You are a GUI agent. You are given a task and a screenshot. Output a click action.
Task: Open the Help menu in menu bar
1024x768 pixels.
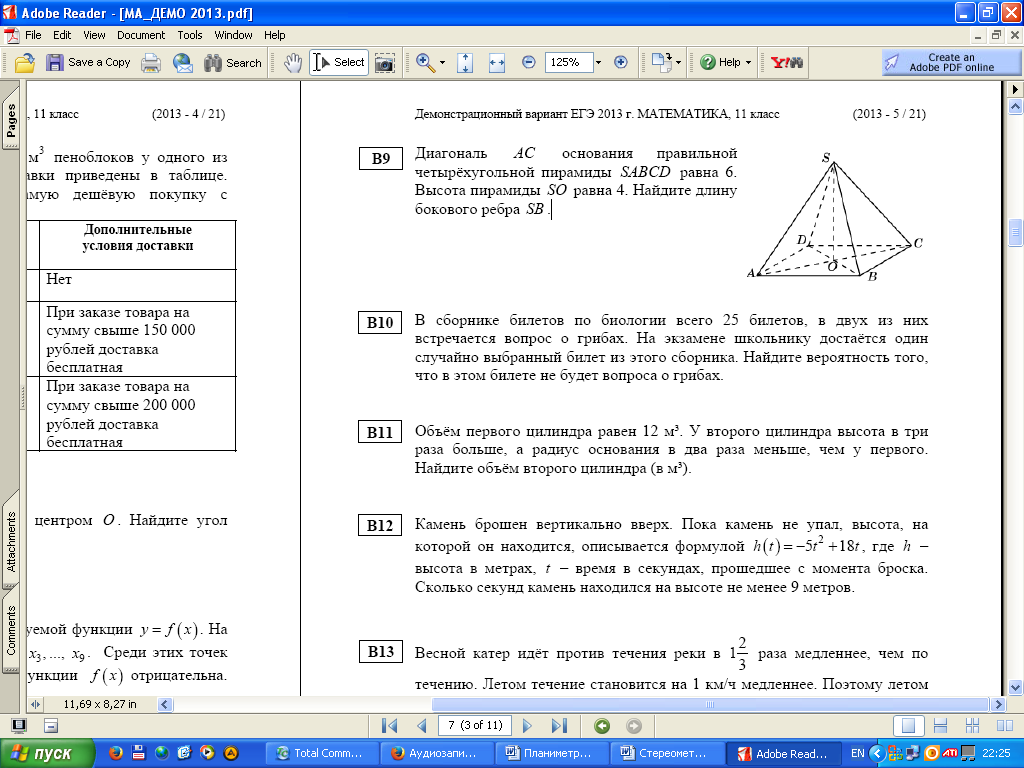pyautogui.click(x=274, y=35)
